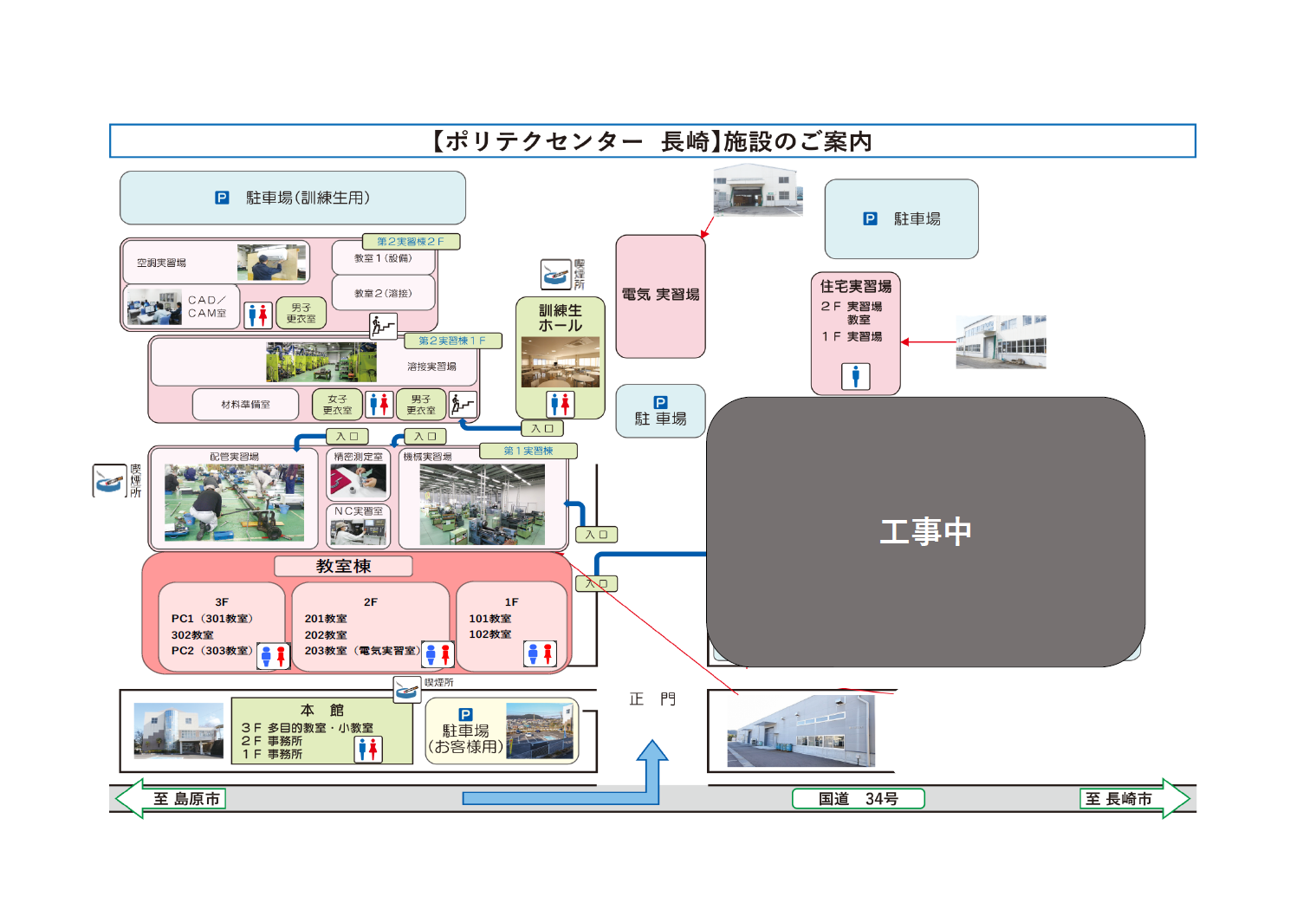Select the 第2実習棟2F label

pyautogui.click(x=411, y=242)
